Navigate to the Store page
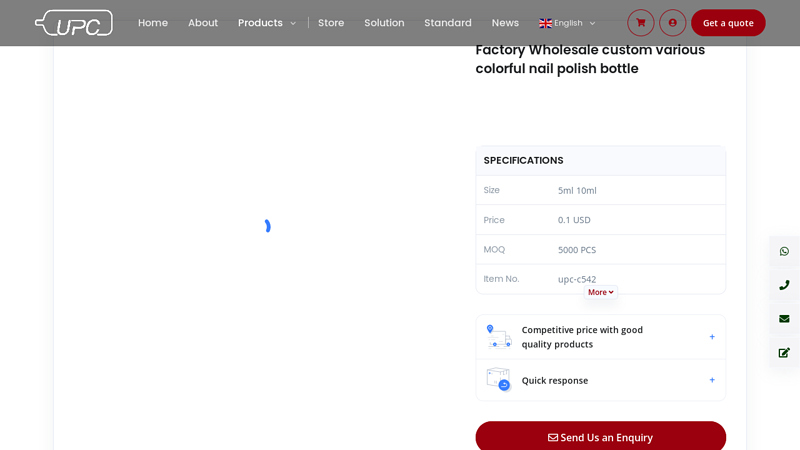The width and height of the screenshot is (800, 450). pos(331,23)
